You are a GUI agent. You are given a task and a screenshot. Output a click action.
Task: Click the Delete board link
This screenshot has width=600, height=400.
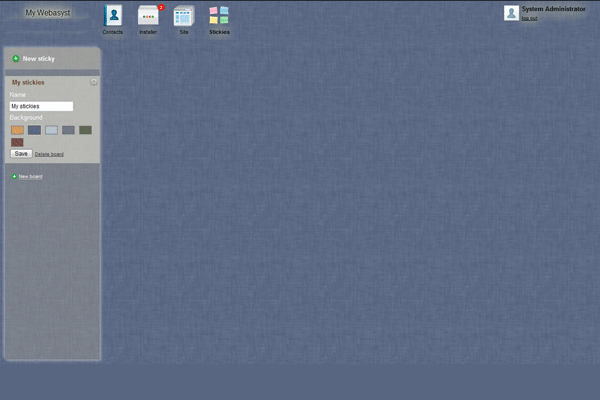click(x=49, y=154)
